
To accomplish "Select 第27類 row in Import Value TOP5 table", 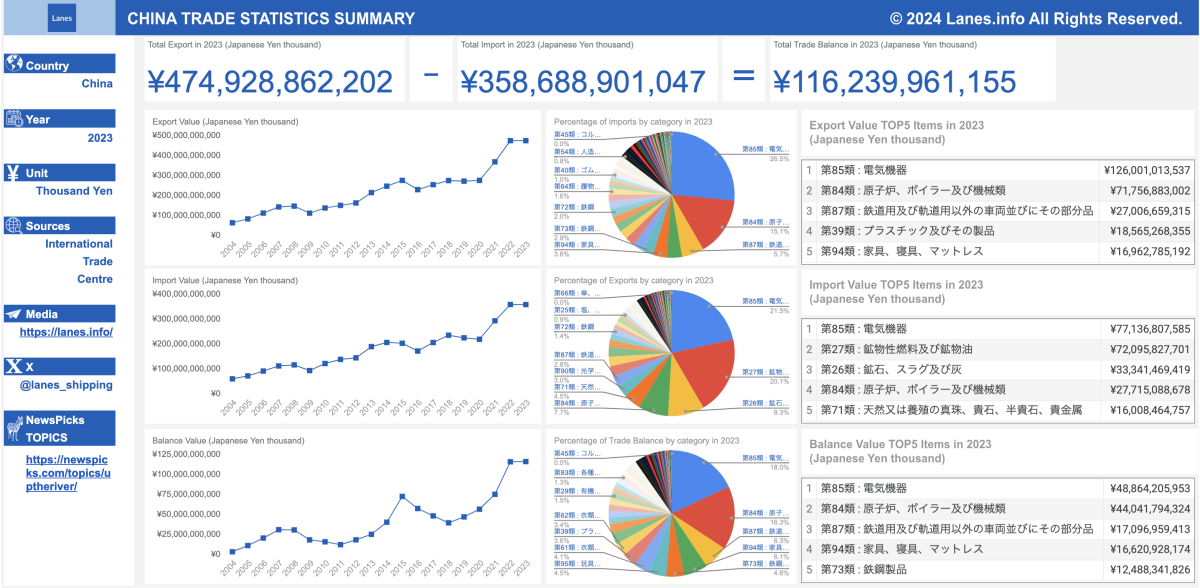I will coord(998,349).
